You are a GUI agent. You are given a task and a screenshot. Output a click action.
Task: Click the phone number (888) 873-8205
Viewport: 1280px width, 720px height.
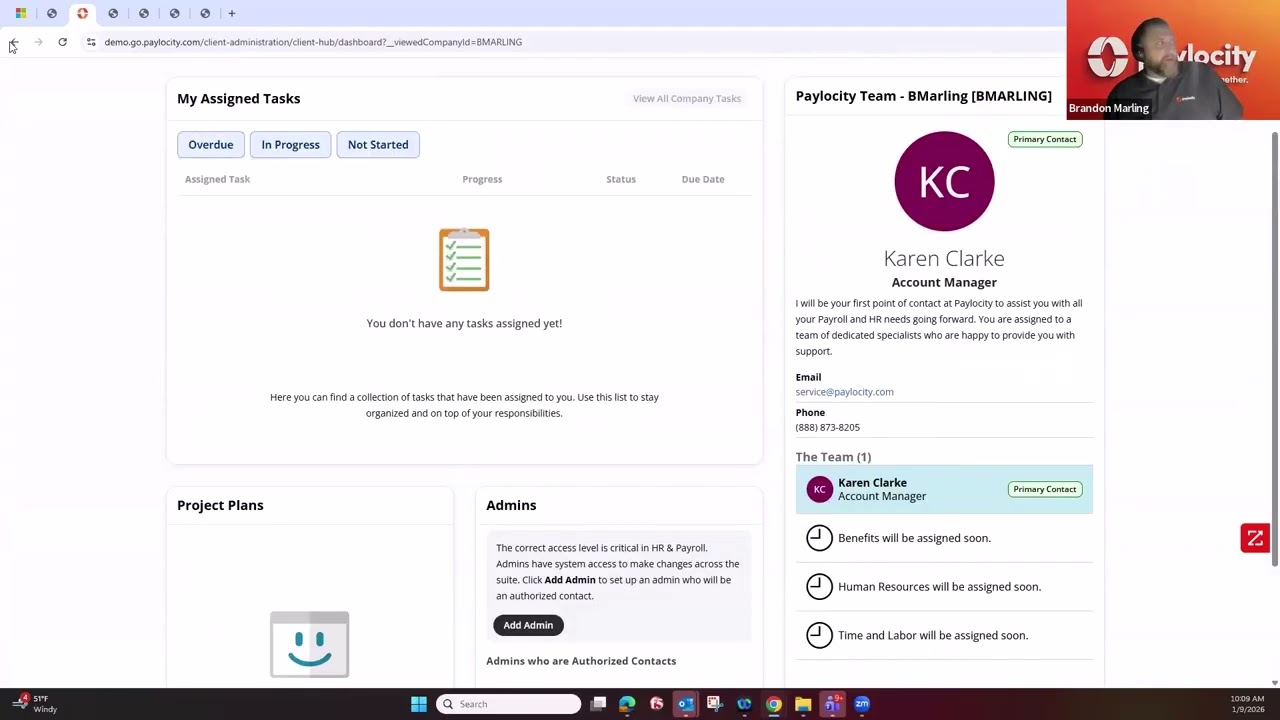[828, 427]
